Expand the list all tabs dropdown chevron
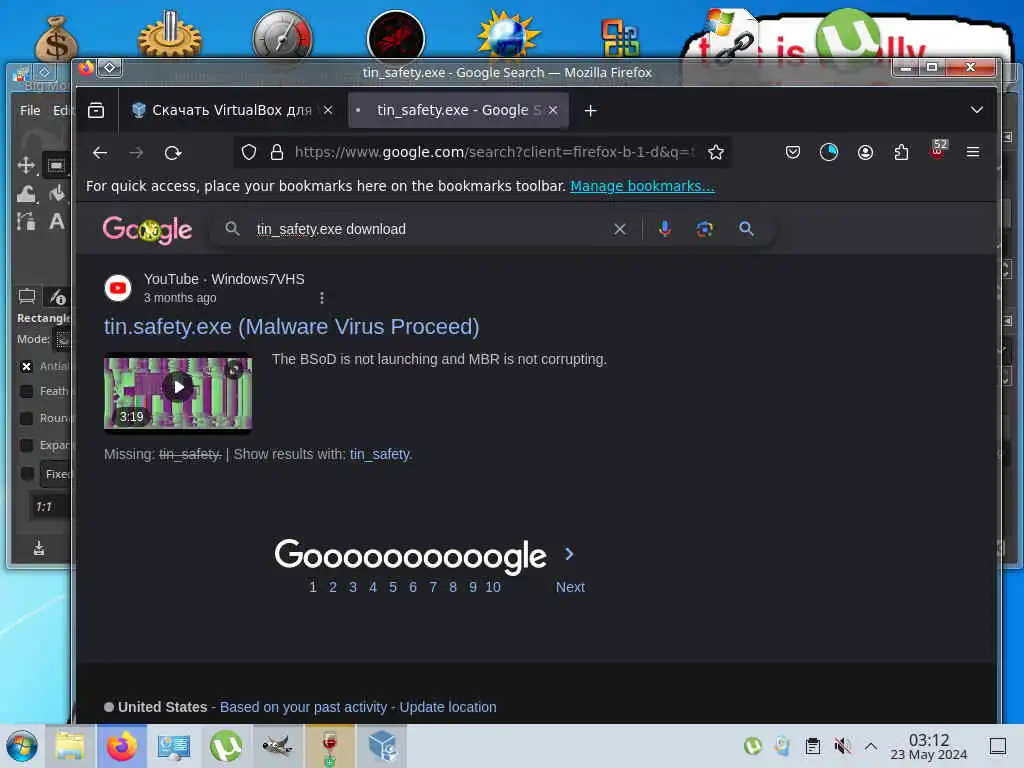Screen dimensions: 1024x768 pyautogui.click(x=976, y=110)
